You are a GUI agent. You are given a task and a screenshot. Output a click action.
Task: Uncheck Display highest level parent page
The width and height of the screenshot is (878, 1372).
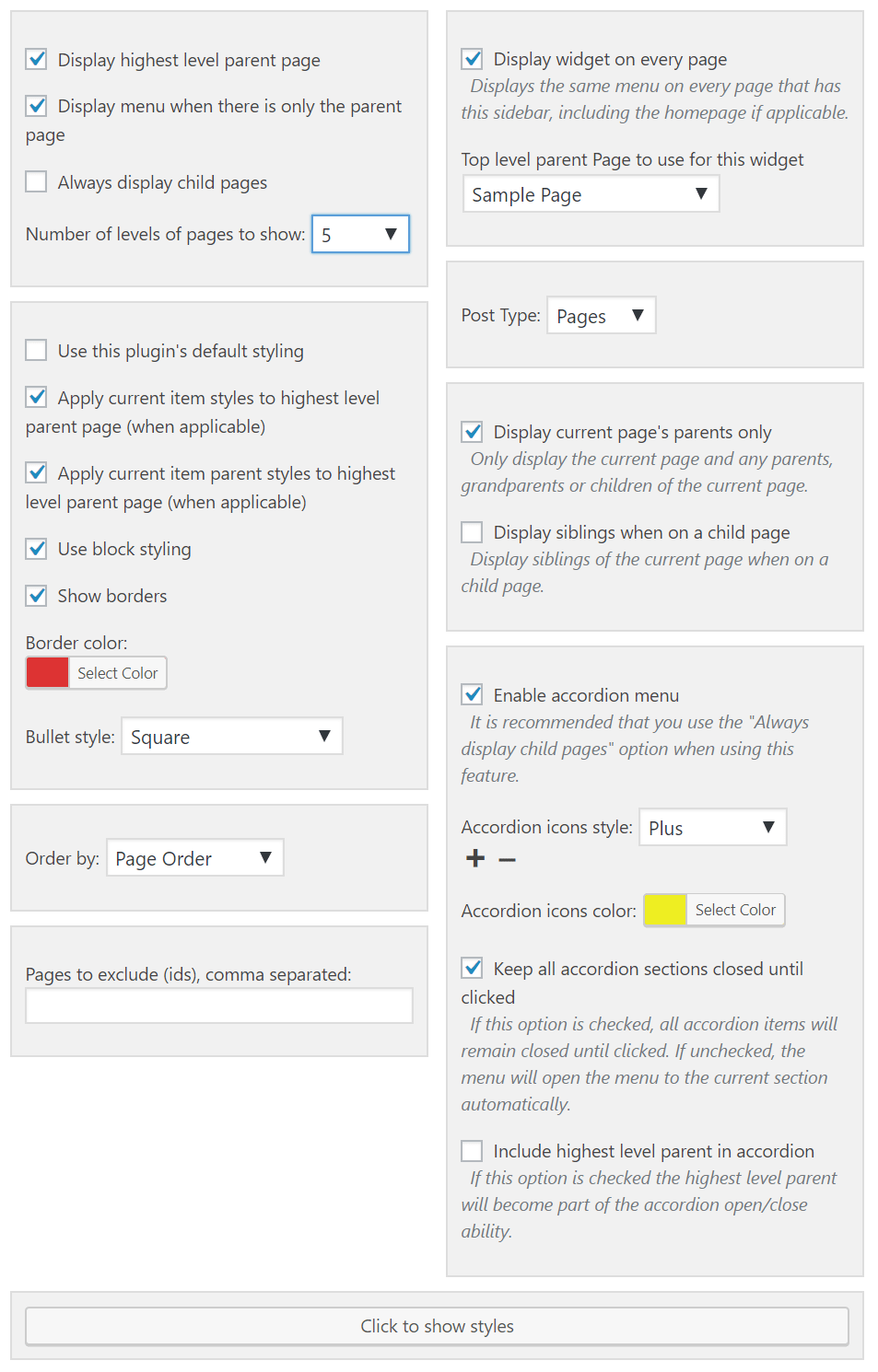[x=36, y=59]
